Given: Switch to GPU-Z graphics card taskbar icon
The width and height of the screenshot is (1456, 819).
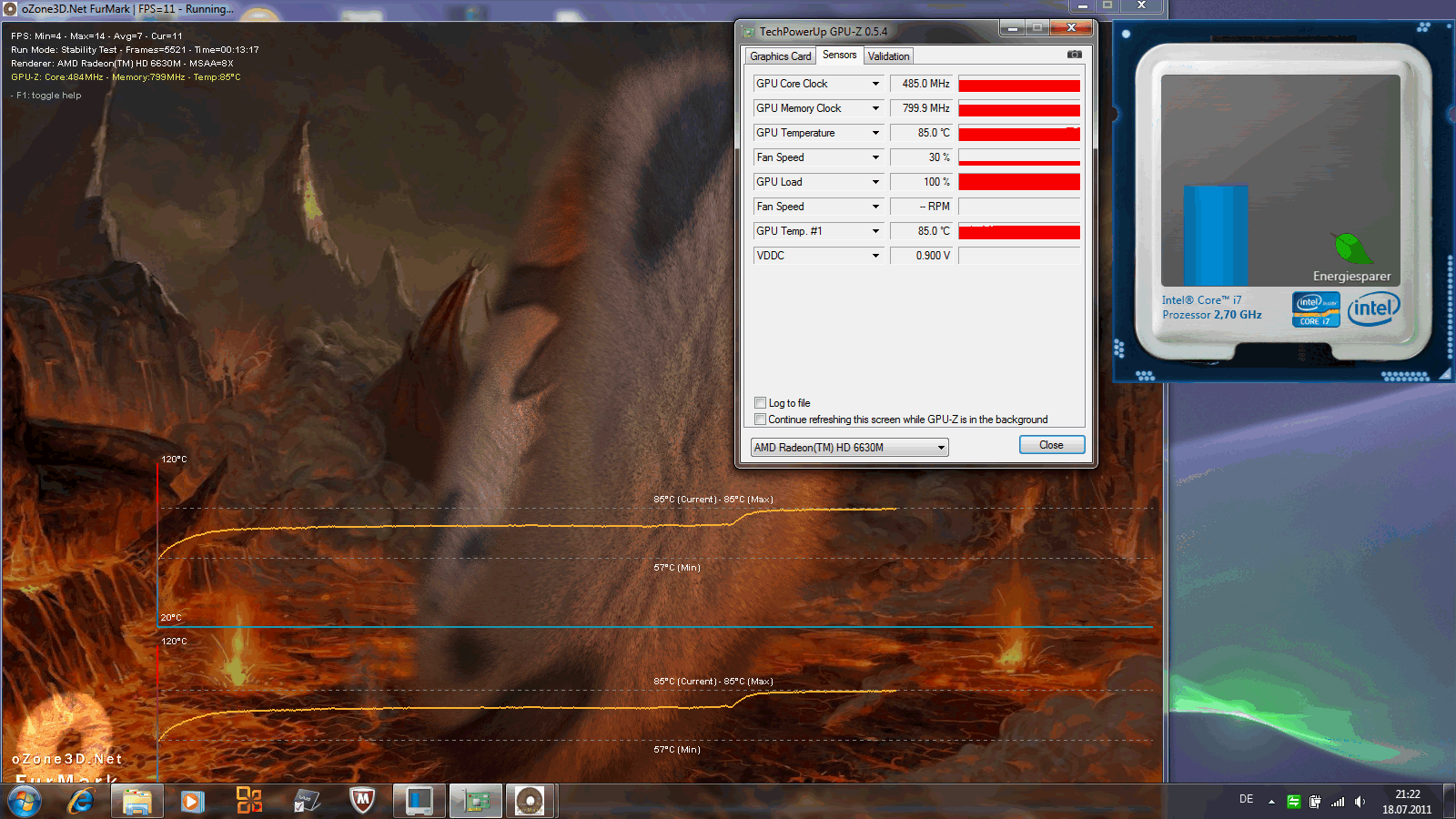Looking at the screenshot, I should coord(475,802).
